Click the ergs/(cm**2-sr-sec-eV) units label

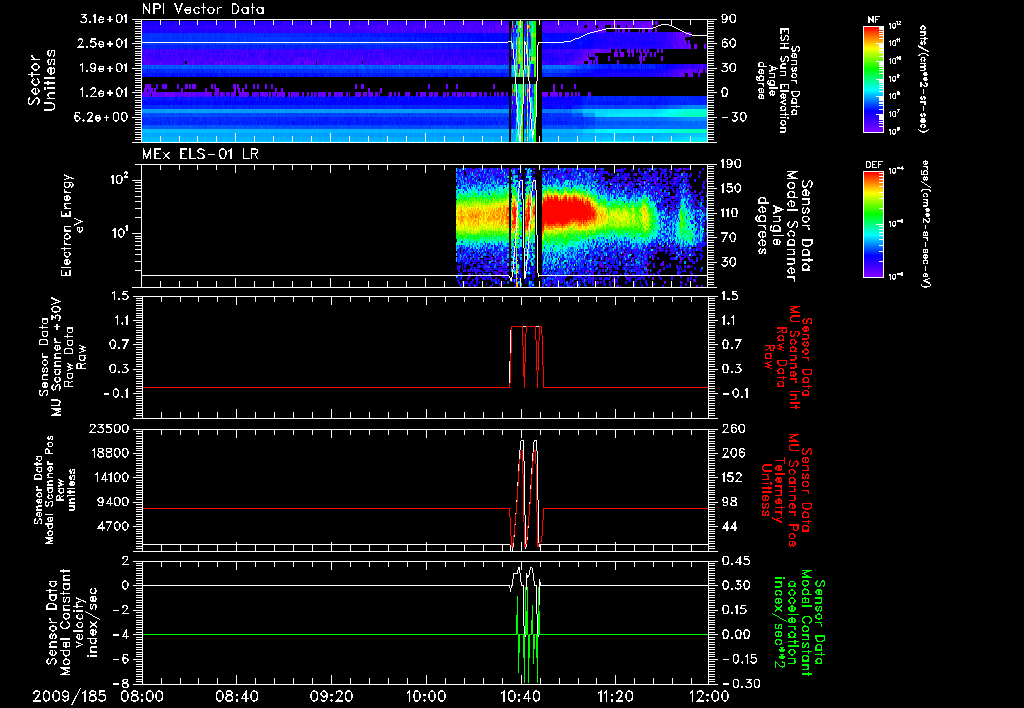[924, 222]
